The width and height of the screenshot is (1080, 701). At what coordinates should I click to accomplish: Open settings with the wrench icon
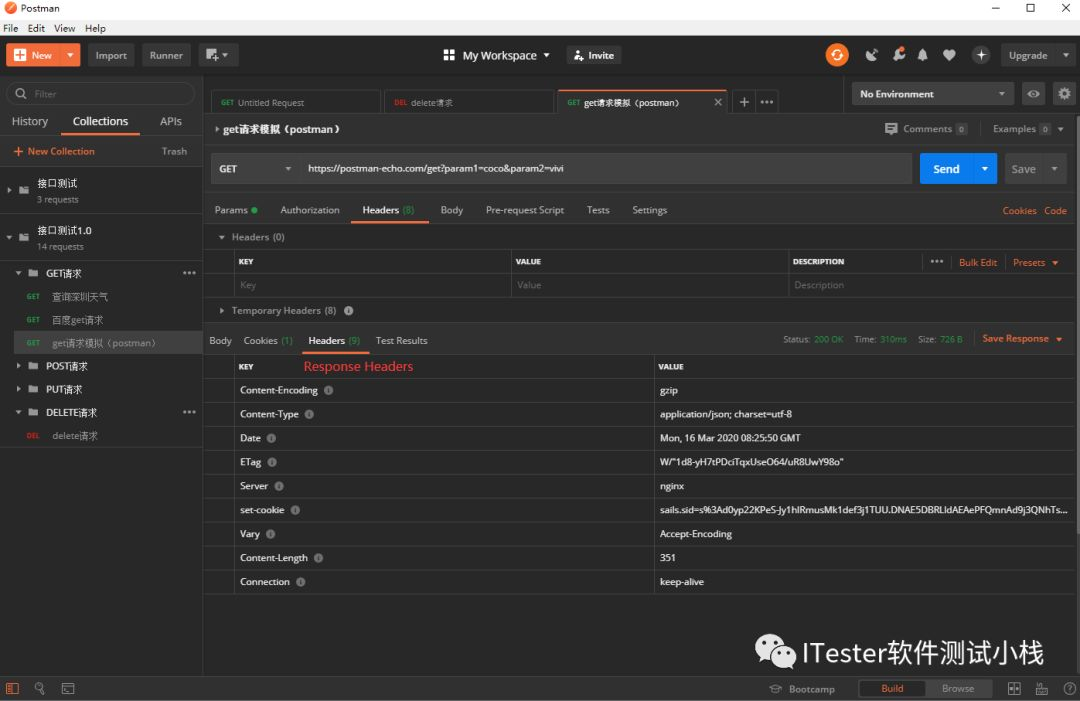pos(898,55)
